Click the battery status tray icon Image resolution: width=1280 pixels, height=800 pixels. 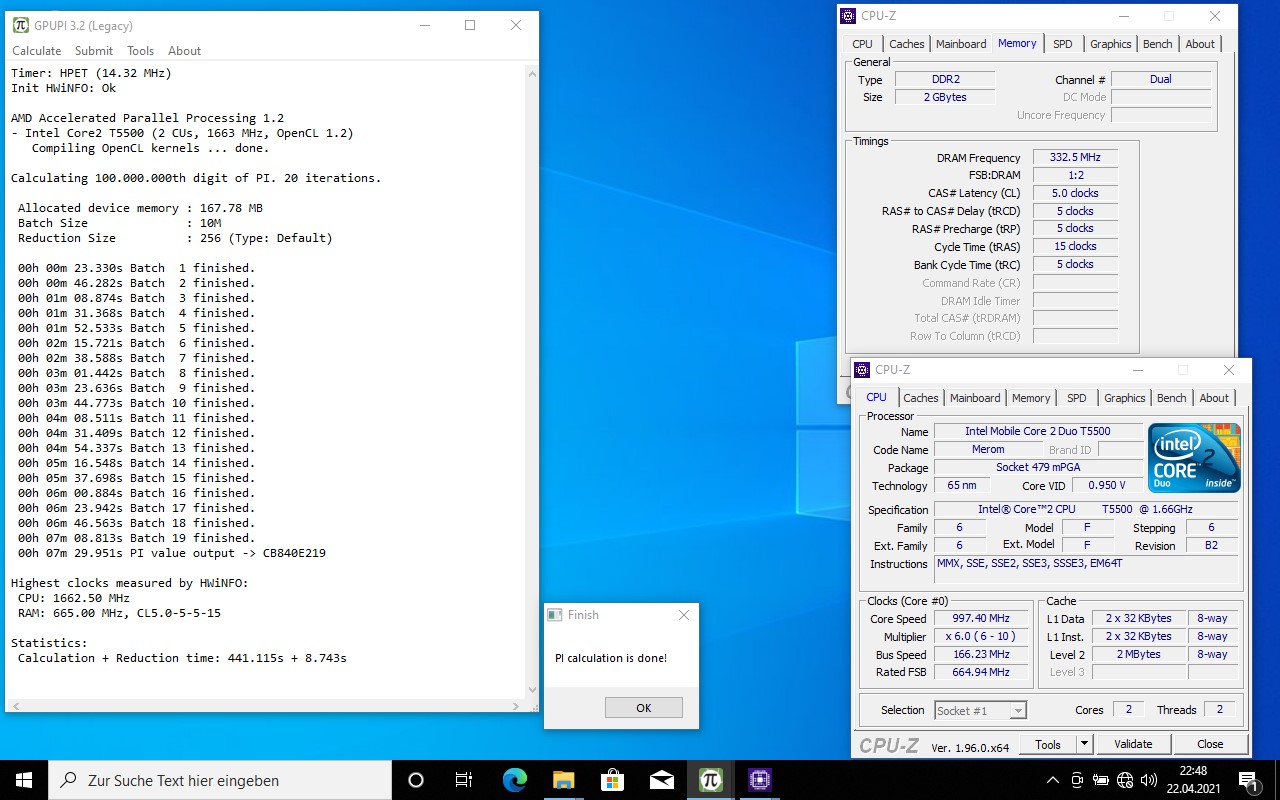[1101, 780]
